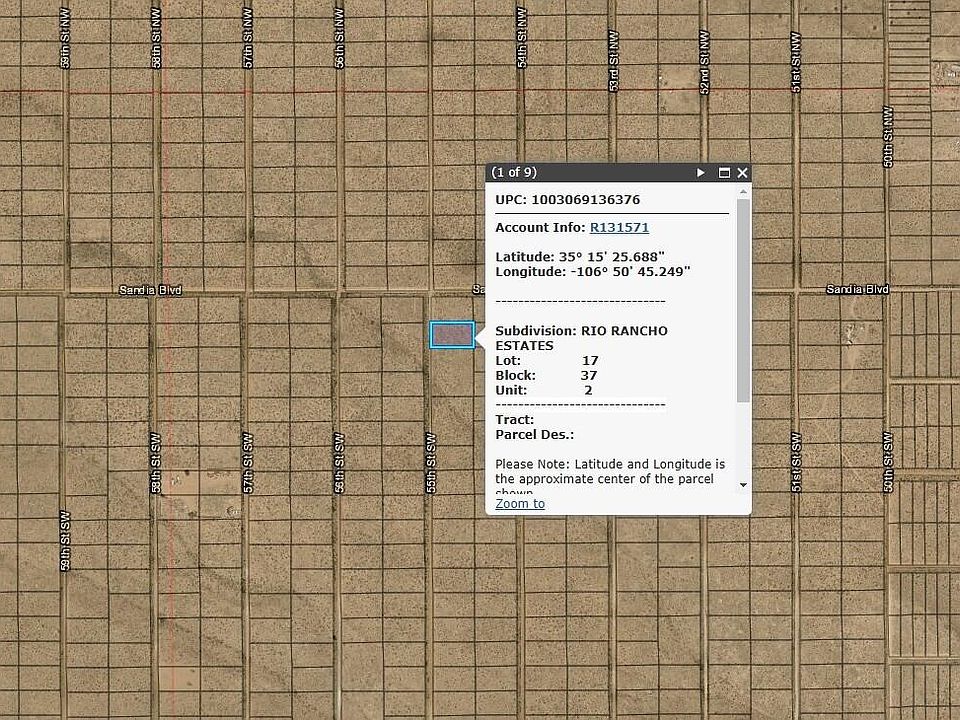Click the Subdivision RIO RANCHO text
This screenshot has height=720, width=960.
point(581,331)
